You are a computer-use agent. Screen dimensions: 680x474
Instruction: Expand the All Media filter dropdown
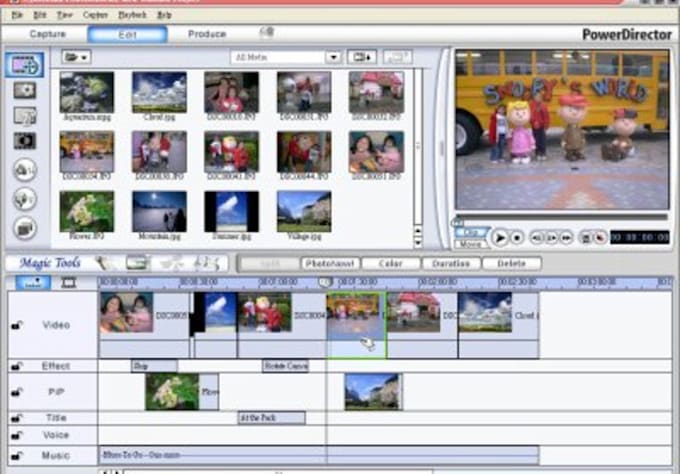(333, 57)
